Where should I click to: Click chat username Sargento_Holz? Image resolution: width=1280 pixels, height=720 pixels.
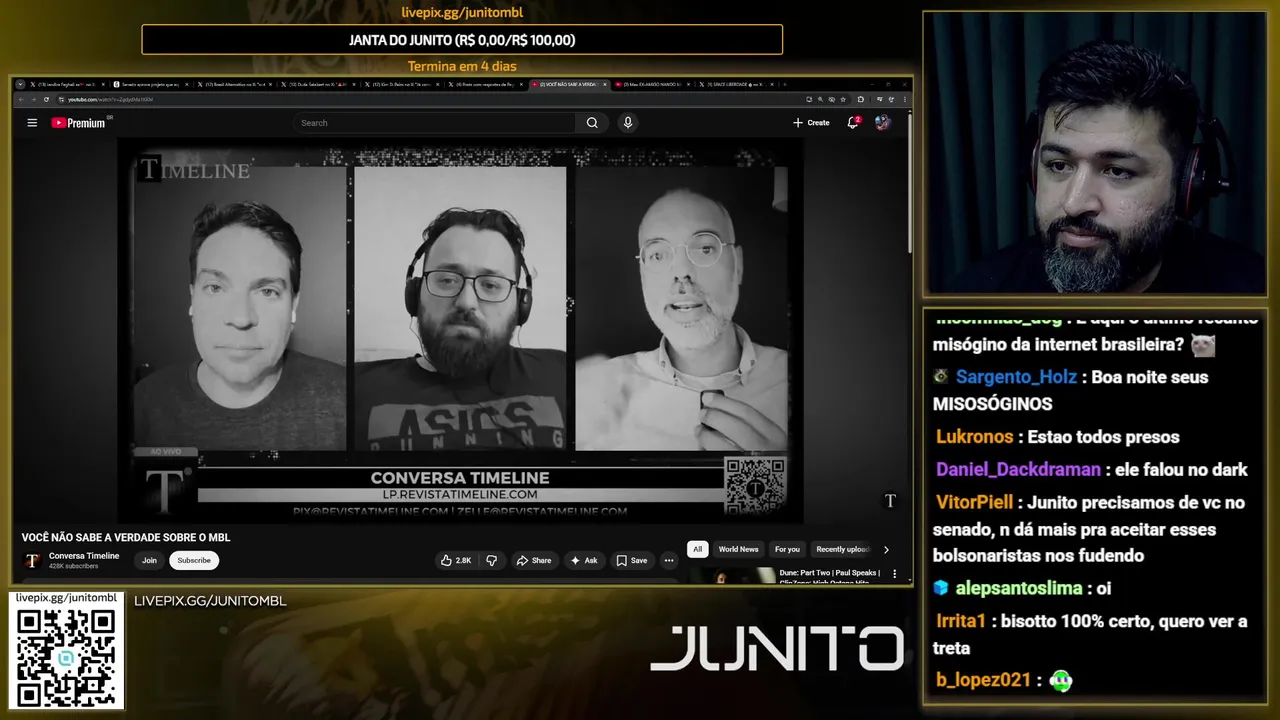point(1016,377)
